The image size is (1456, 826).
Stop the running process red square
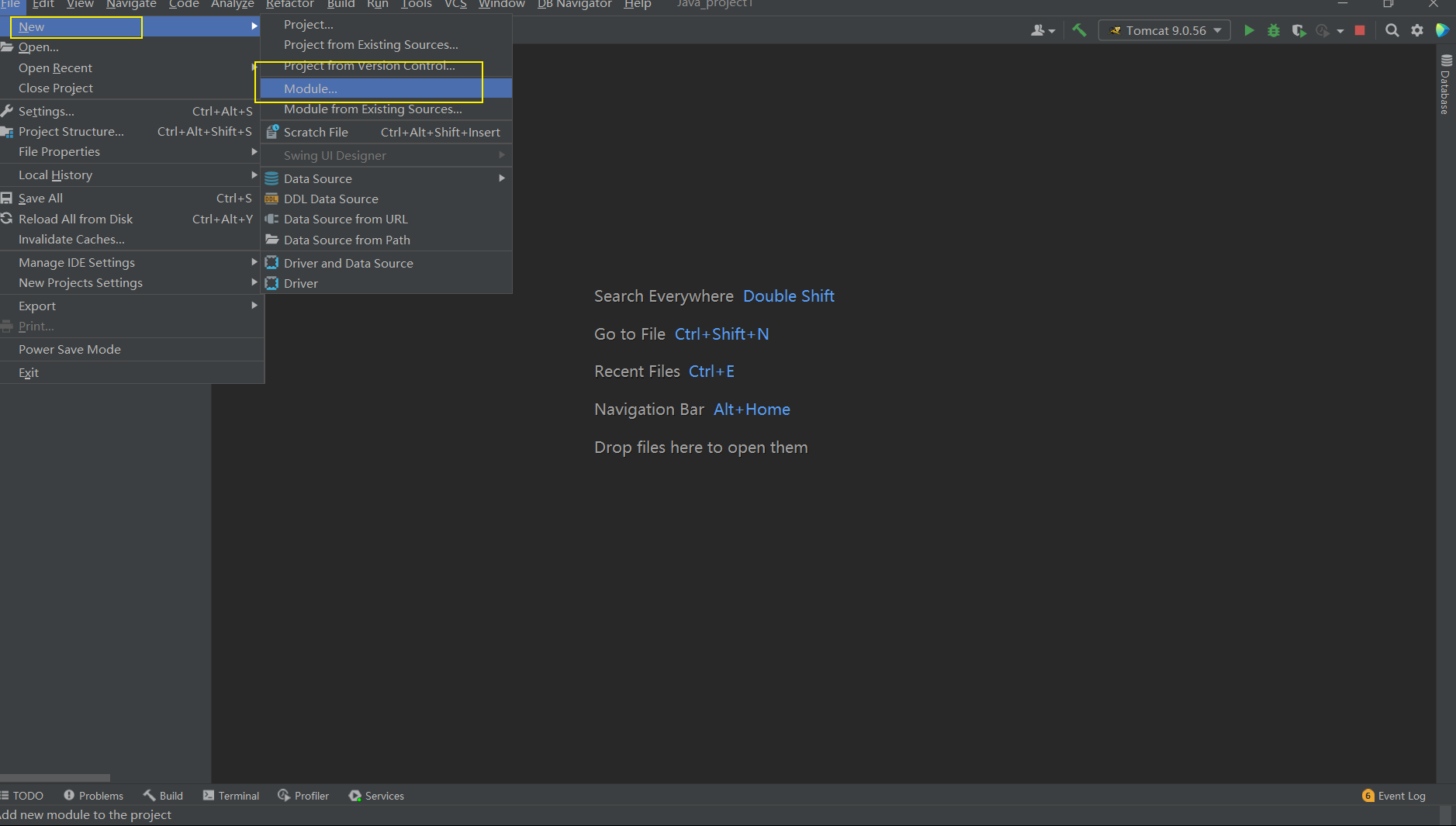point(1360,30)
